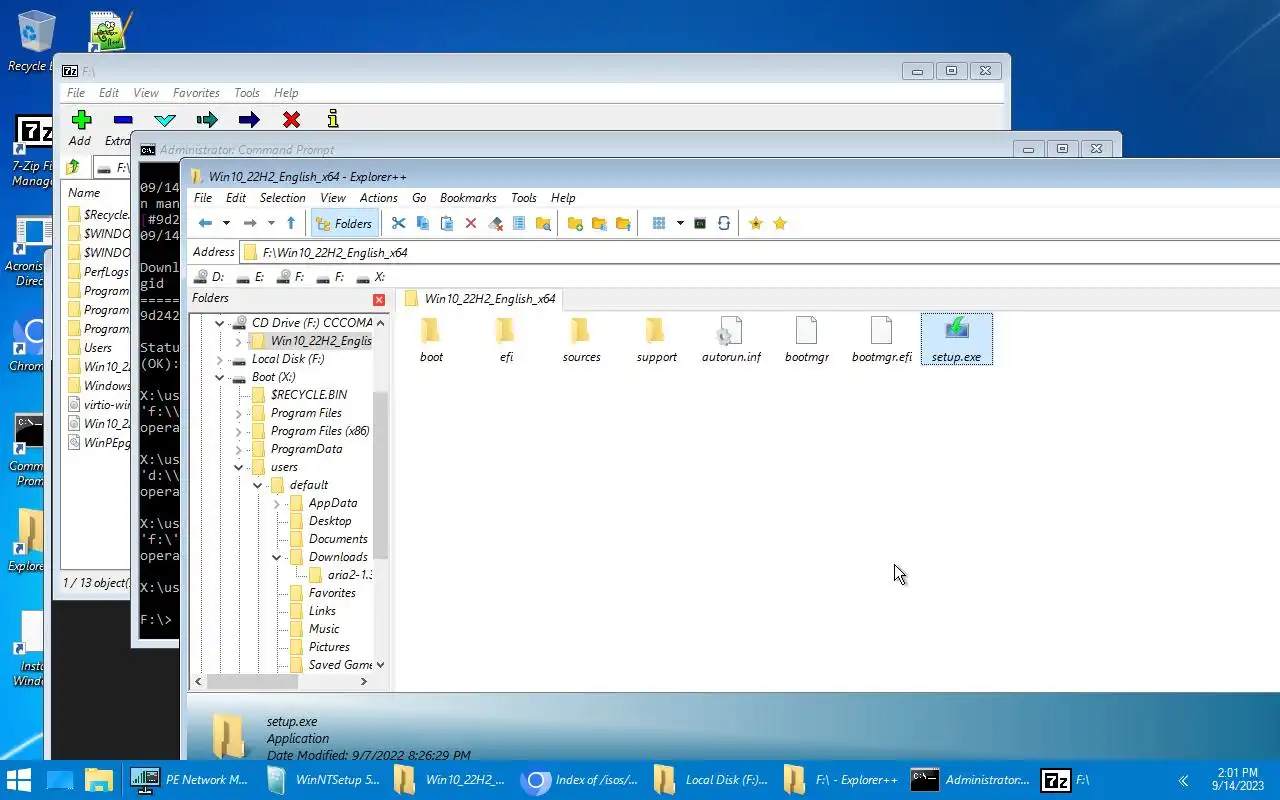Click the Forward arrow in Explorer++
Screen dimensions: 1280x800
tap(250, 224)
